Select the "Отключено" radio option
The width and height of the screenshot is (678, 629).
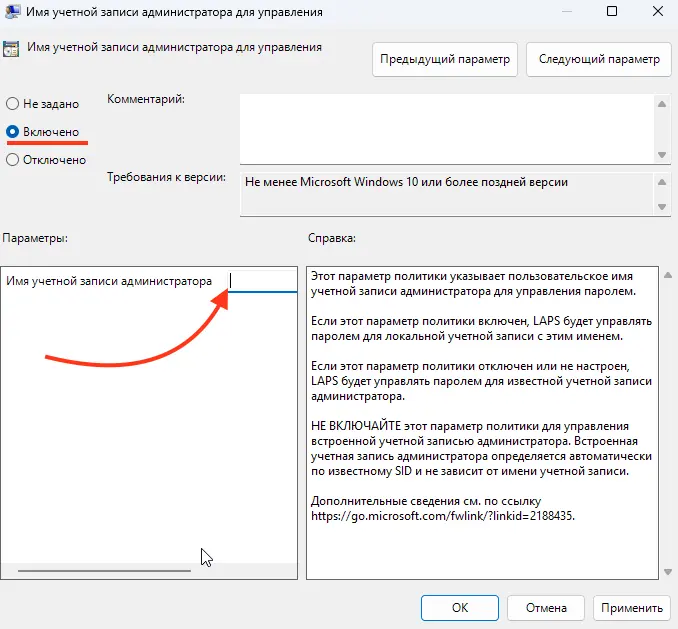pos(12,159)
